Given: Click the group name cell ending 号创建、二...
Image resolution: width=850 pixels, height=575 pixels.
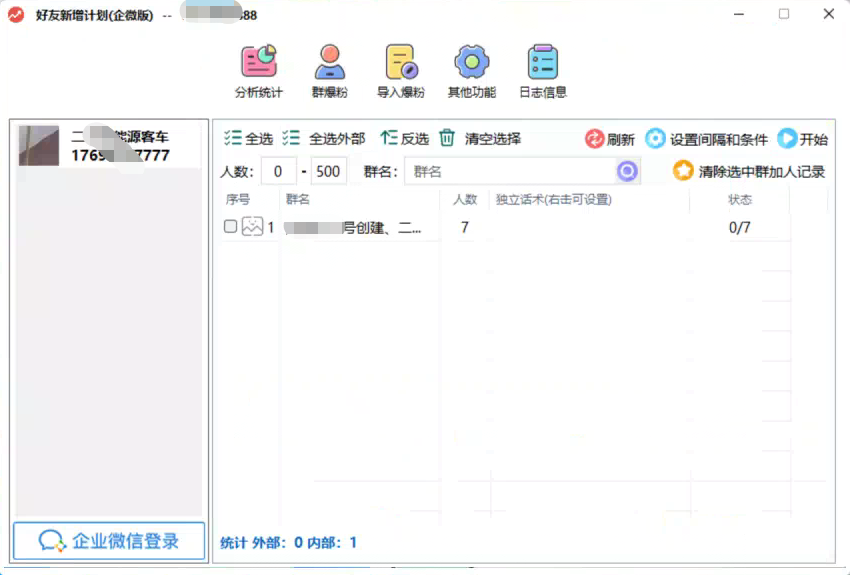Looking at the screenshot, I should coord(352,228).
